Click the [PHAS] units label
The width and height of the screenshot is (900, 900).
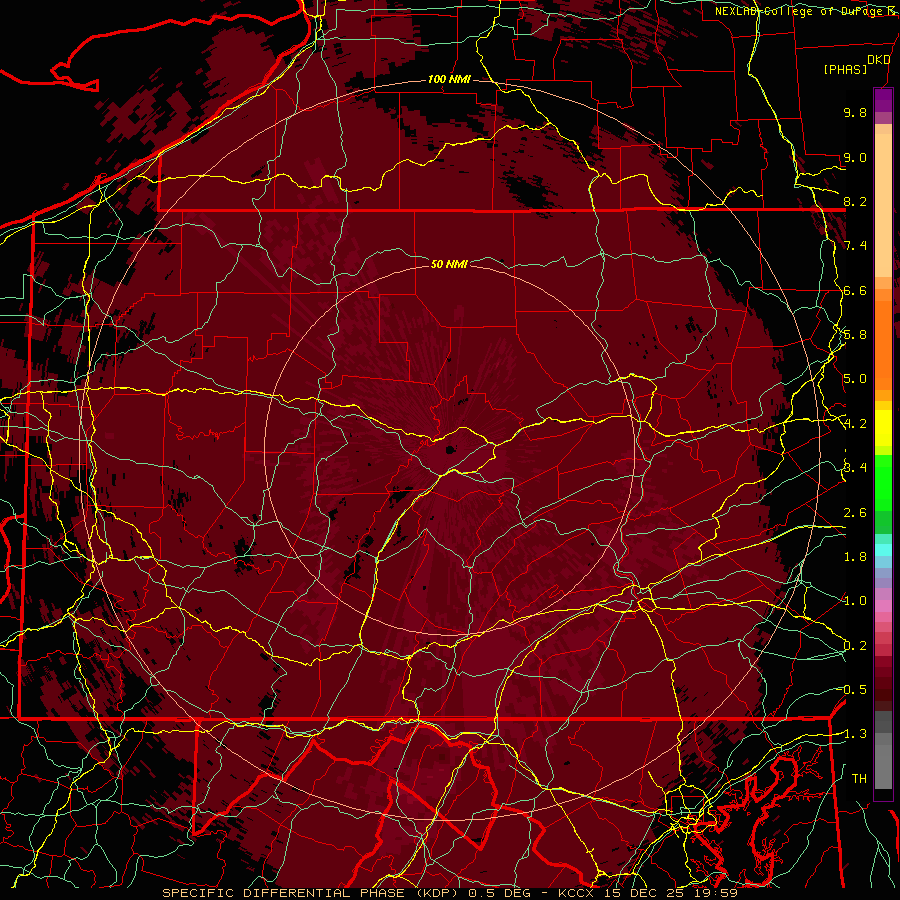(845, 69)
